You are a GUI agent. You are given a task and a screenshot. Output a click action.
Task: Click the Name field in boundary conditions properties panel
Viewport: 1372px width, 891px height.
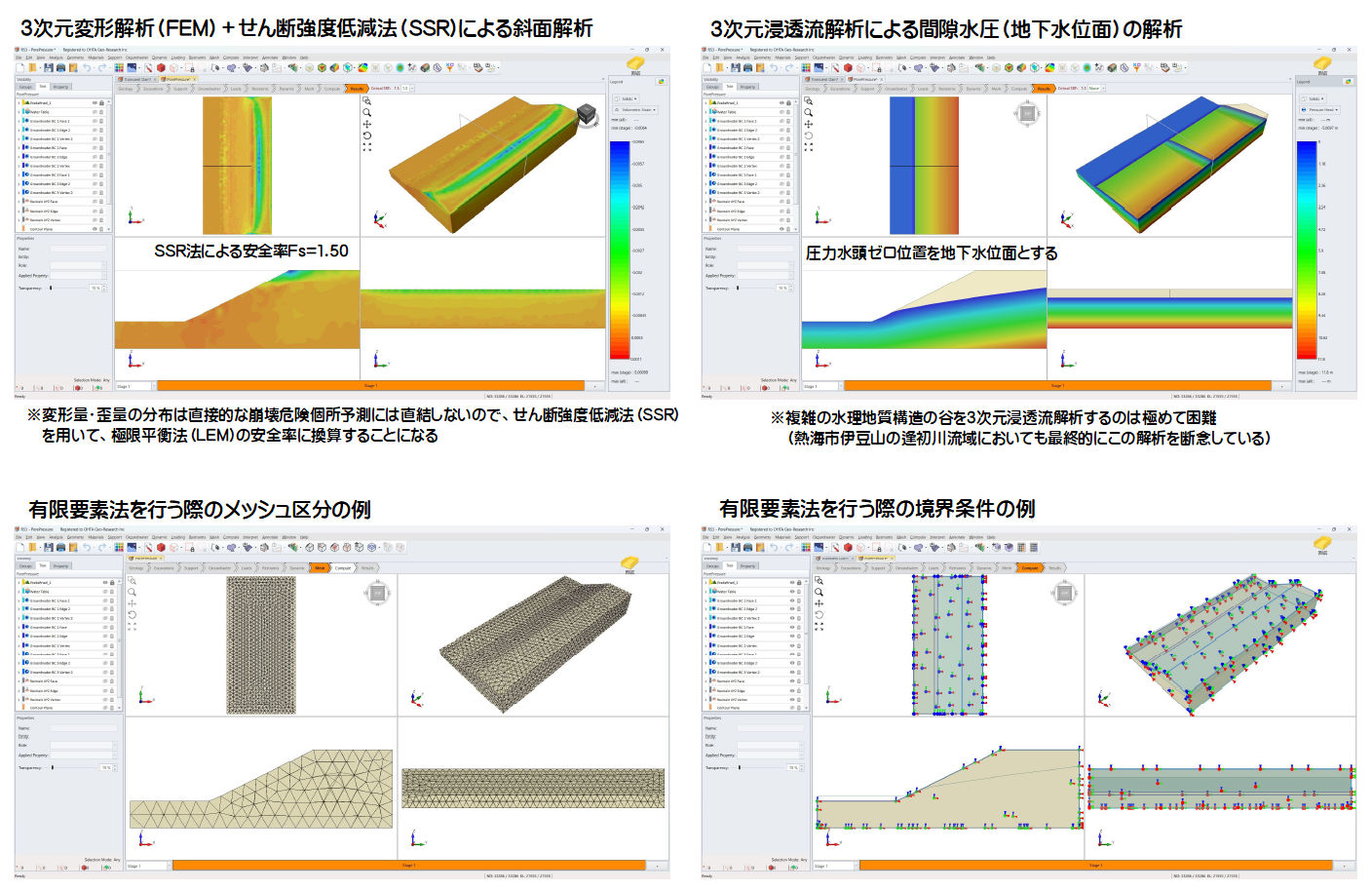point(770,728)
